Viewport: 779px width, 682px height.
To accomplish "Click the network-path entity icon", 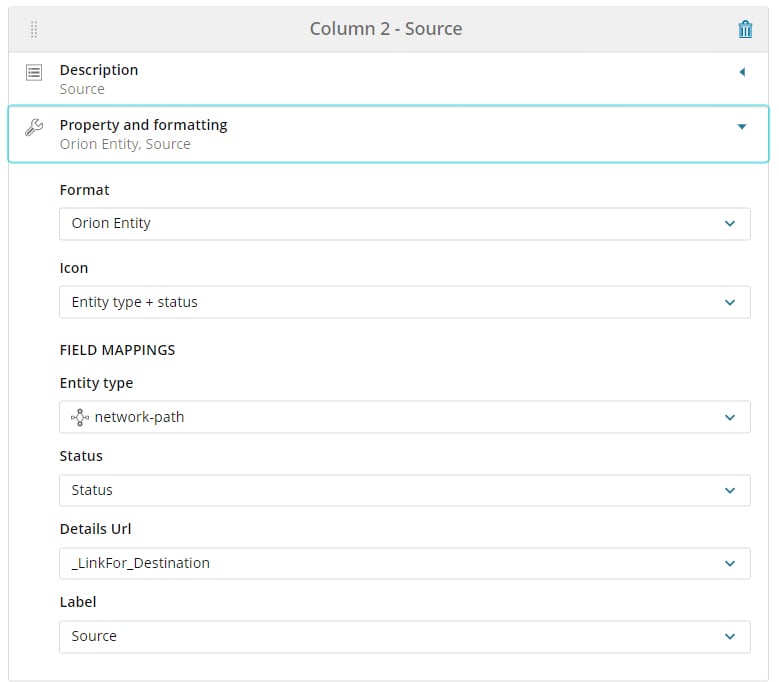I will (x=80, y=417).
